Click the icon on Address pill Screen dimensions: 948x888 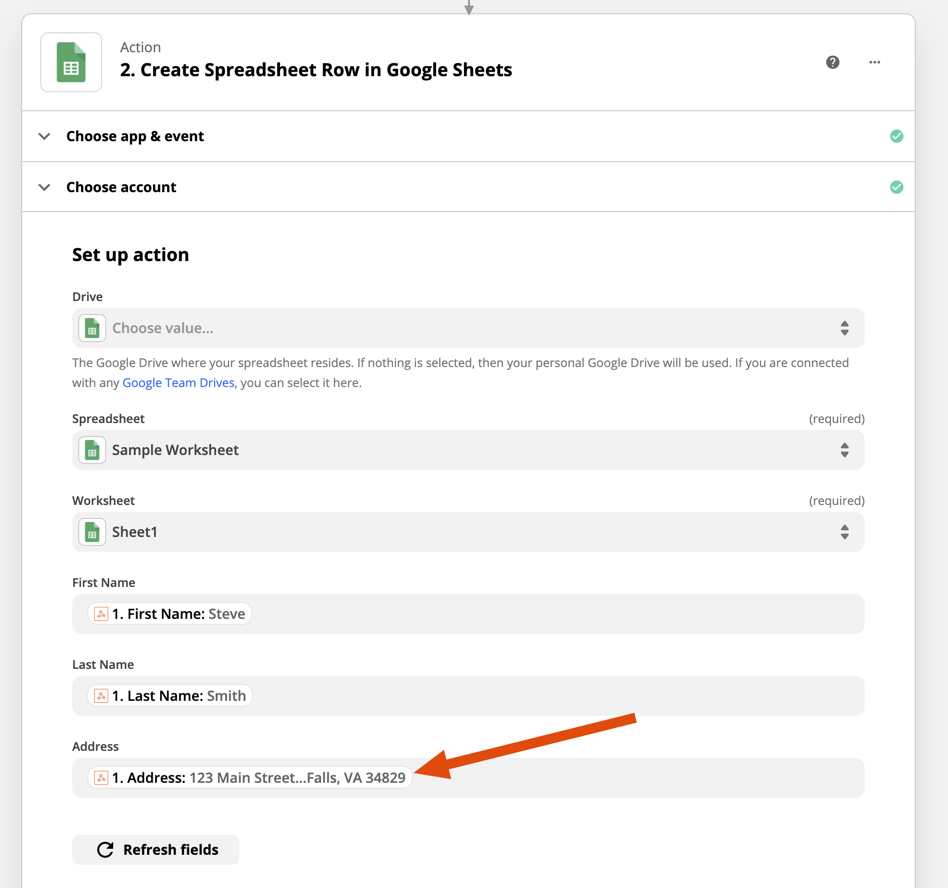pyautogui.click(x=101, y=778)
